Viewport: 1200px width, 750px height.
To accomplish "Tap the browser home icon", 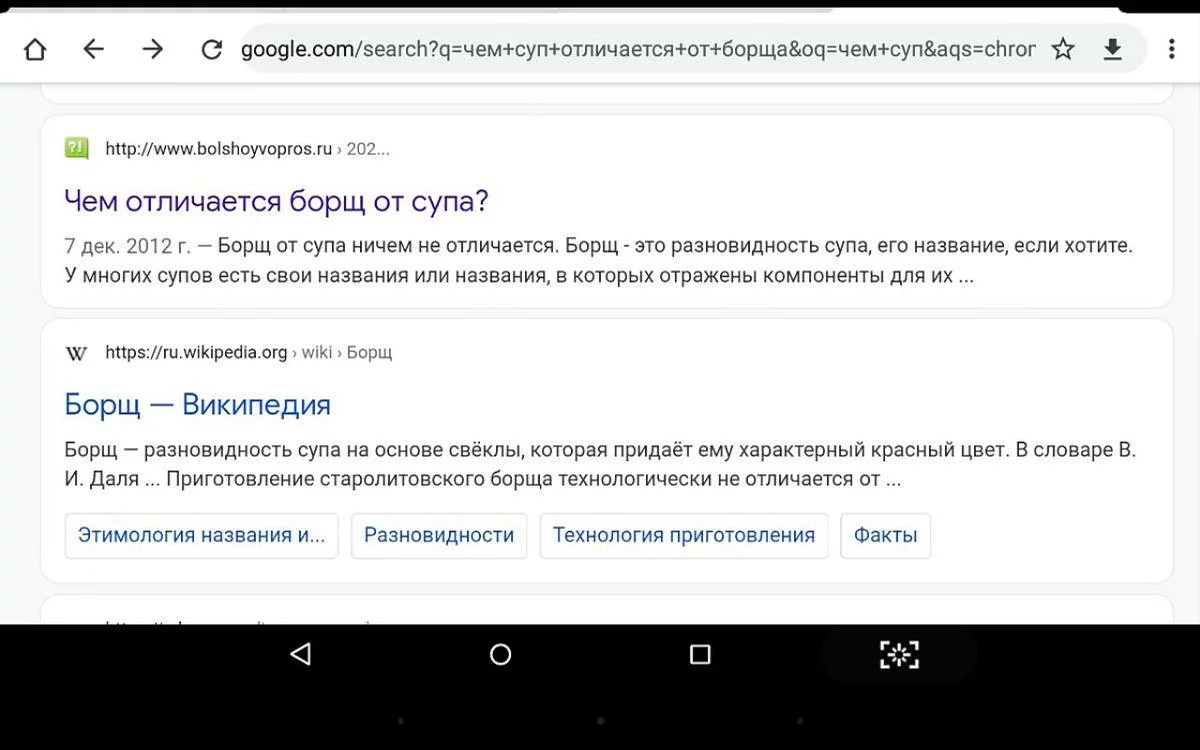I will [x=35, y=49].
